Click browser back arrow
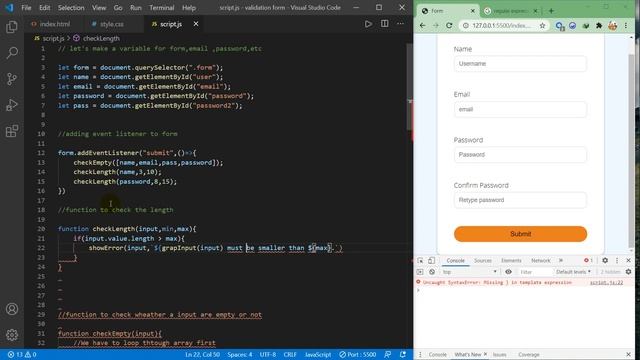640x360 pixels. pyautogui.click(x=422, y=25)
